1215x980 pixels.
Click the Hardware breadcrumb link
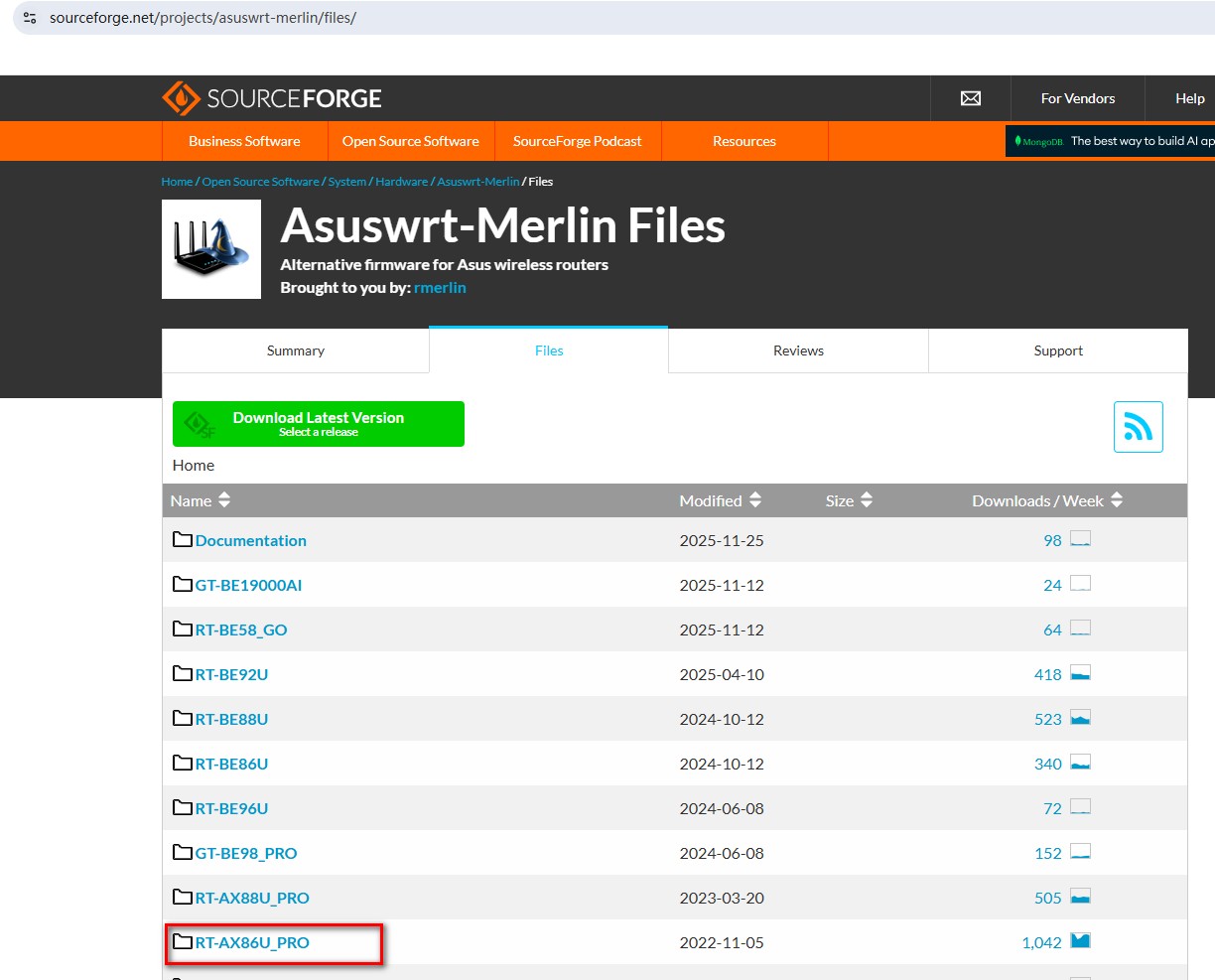point(402,182)
